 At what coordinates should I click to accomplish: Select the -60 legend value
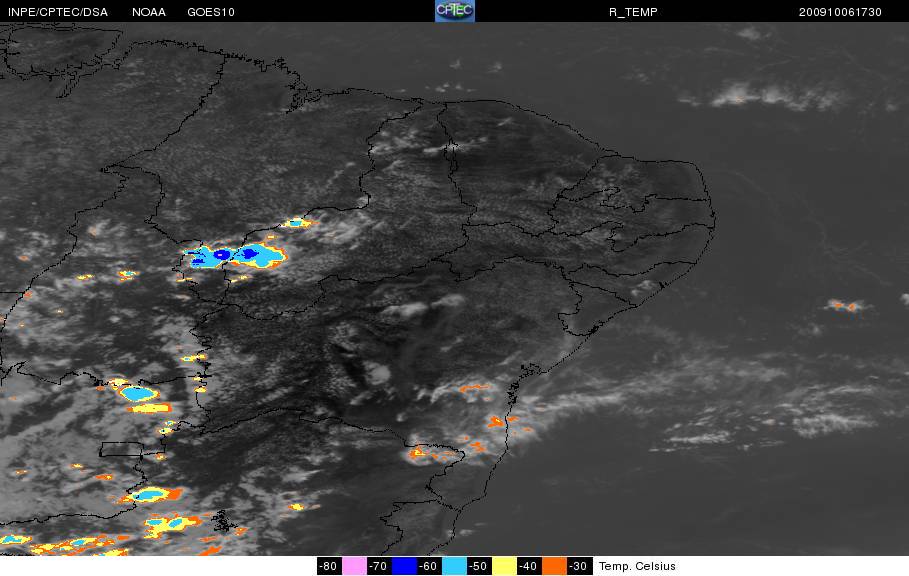tap(429, 566)
